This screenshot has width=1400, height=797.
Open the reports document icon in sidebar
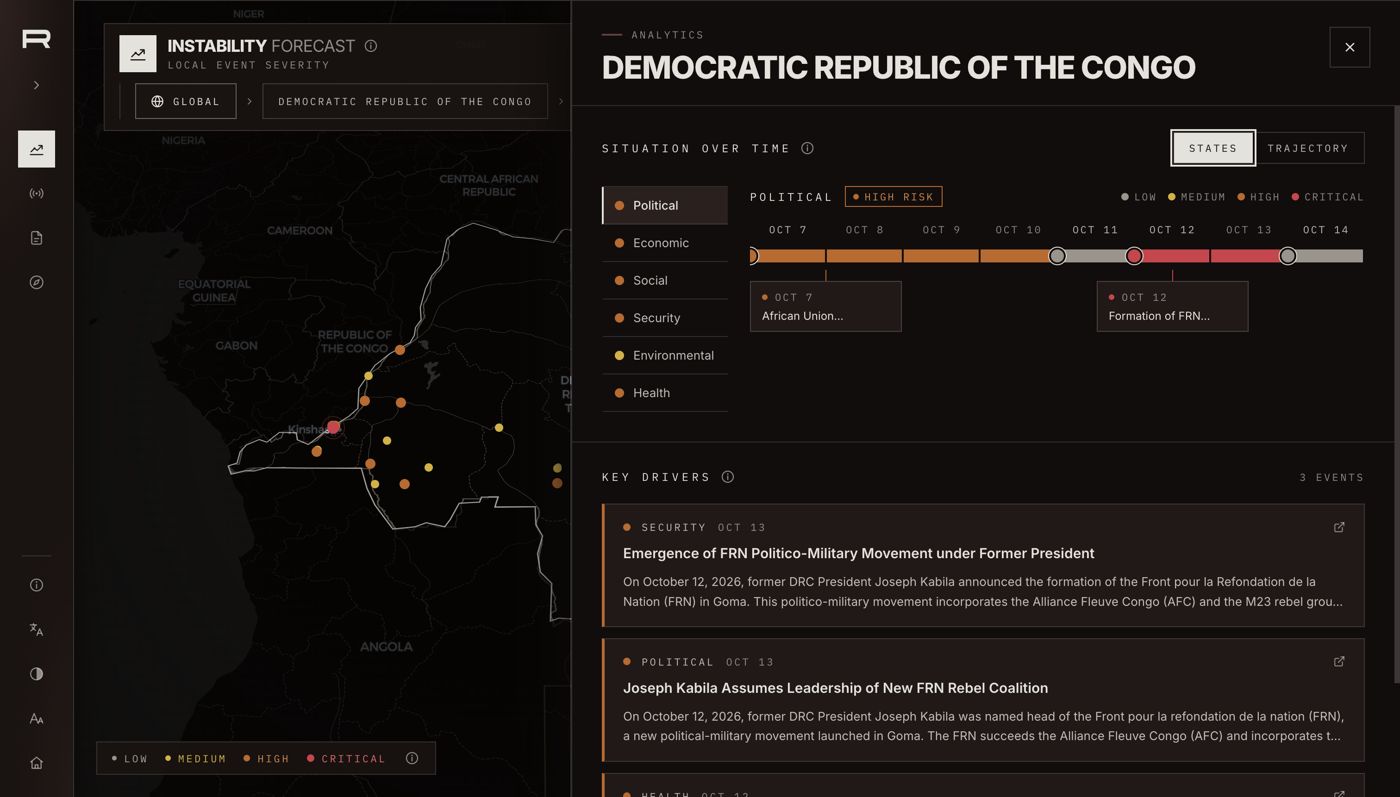click(36, 238)
